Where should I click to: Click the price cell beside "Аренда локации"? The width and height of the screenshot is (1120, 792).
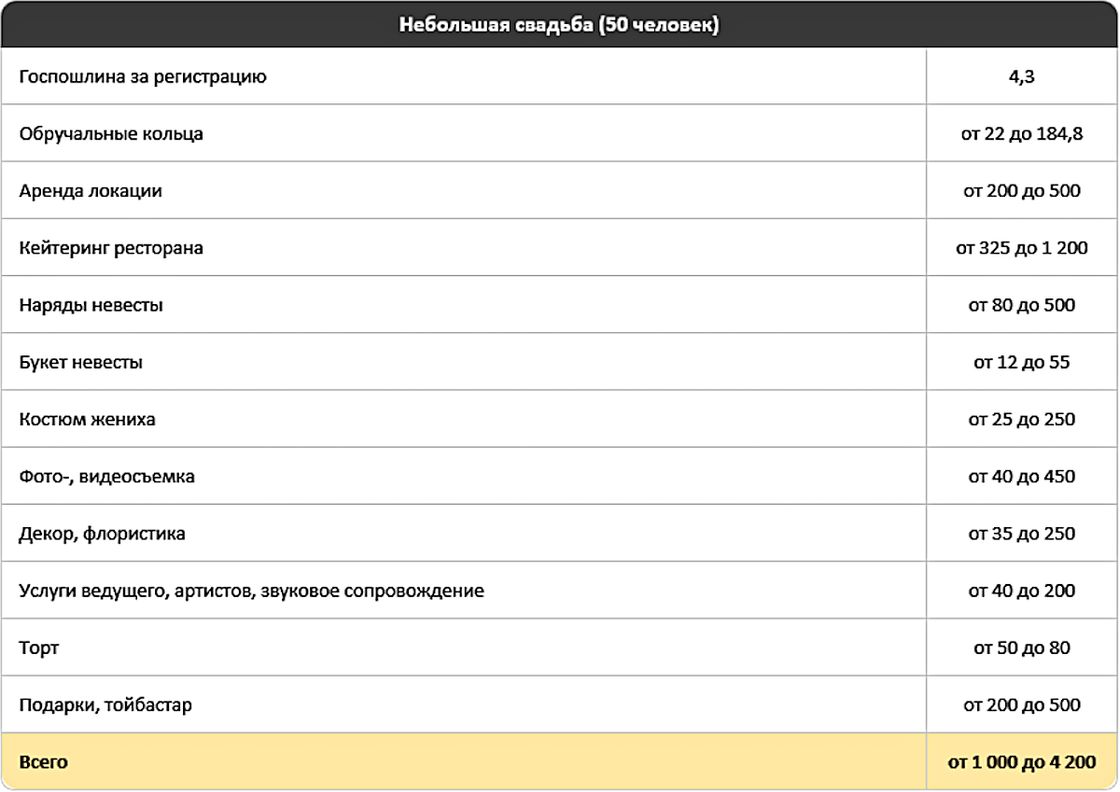[x=1021, y=191]
